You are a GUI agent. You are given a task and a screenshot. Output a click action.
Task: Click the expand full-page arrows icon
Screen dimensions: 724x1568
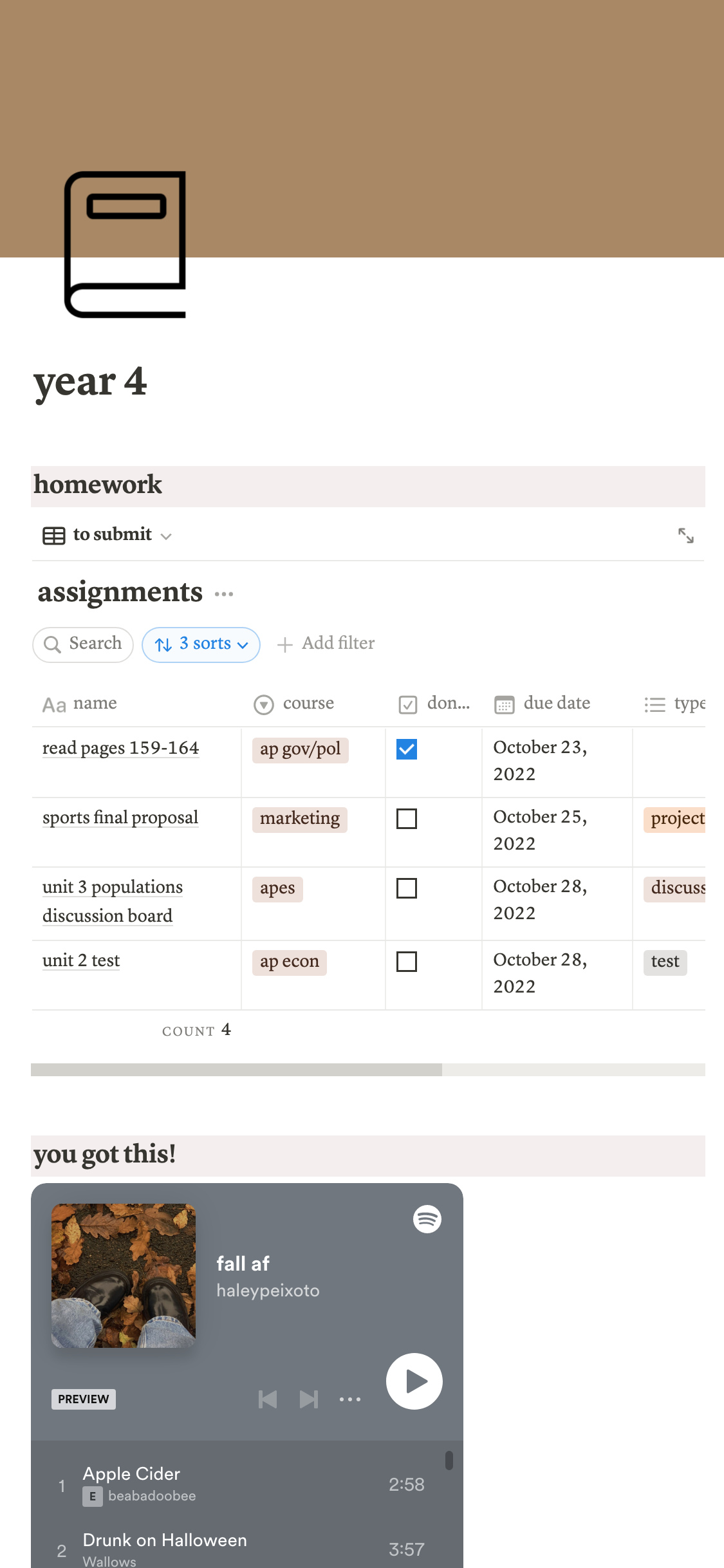pyautogui.click(x=686, y=536)
